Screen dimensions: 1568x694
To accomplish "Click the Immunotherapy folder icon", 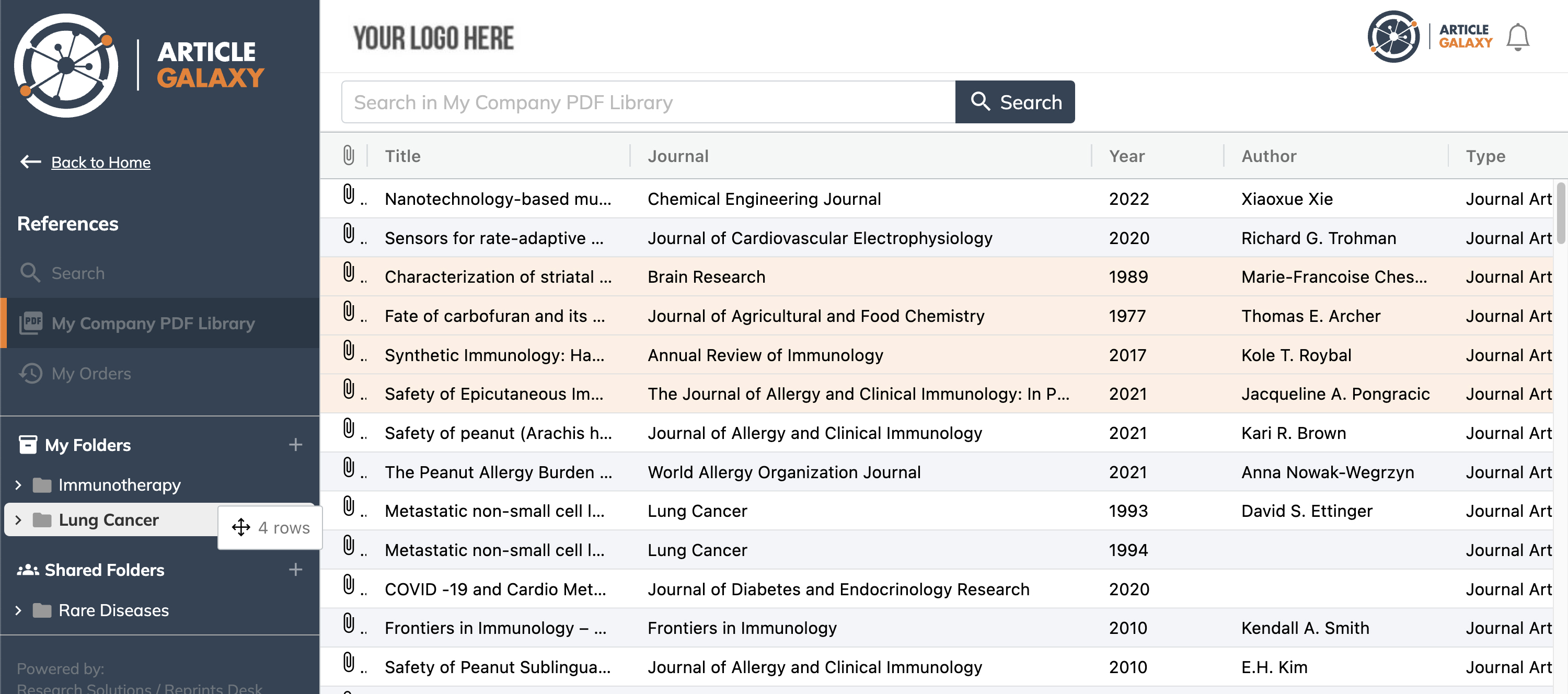I will pos(42,485).
